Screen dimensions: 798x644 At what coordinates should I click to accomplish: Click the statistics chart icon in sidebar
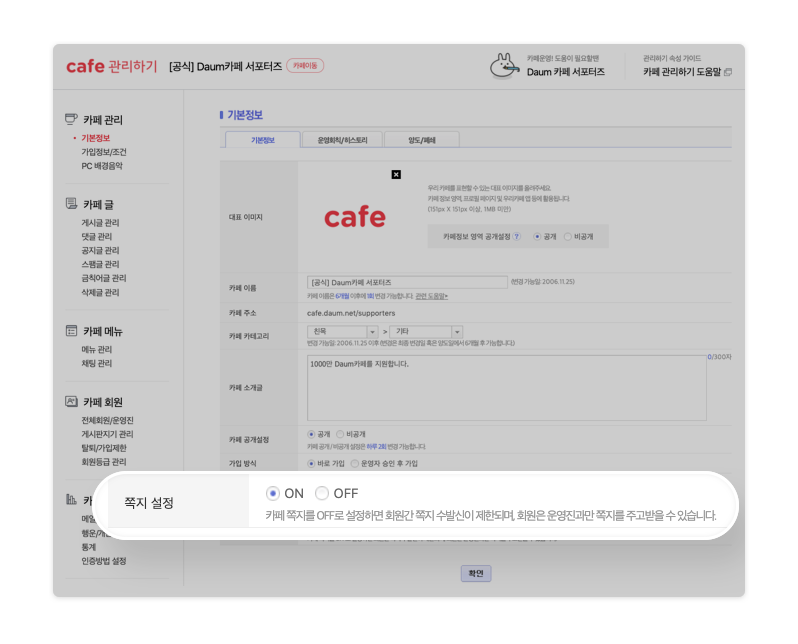click(x=71, y=499)
